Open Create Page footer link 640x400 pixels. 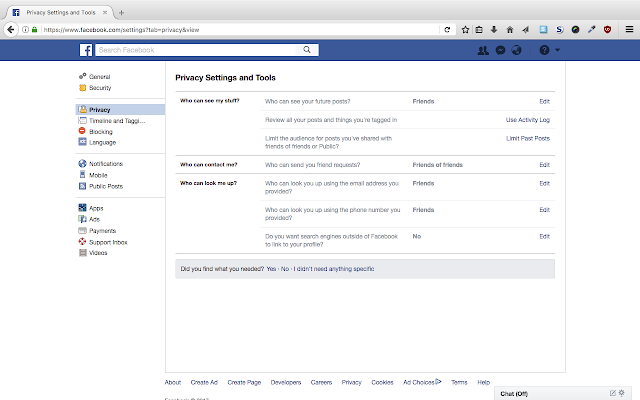[x=244, y=382]
